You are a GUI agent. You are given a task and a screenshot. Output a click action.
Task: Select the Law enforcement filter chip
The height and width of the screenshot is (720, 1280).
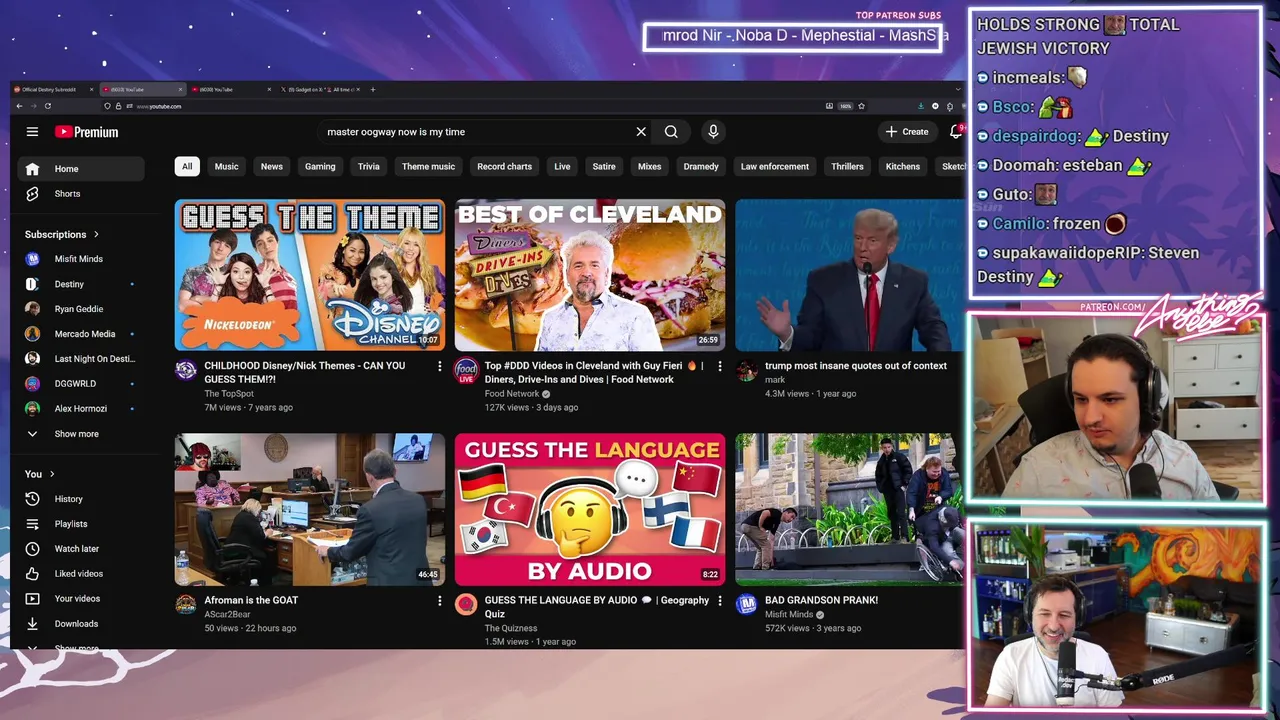point(775,167)
